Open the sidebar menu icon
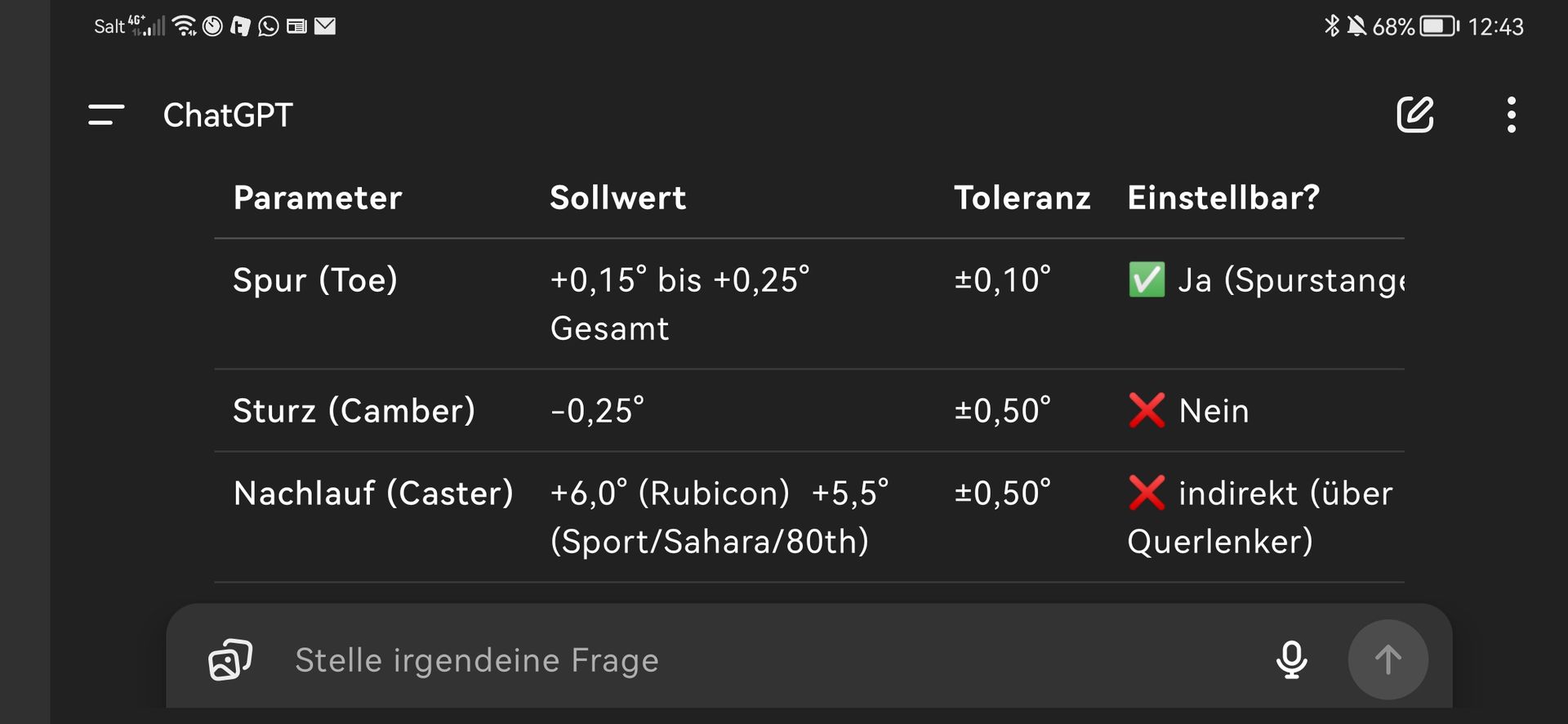Screen dimensions: 1568x724 click(106, 115)
